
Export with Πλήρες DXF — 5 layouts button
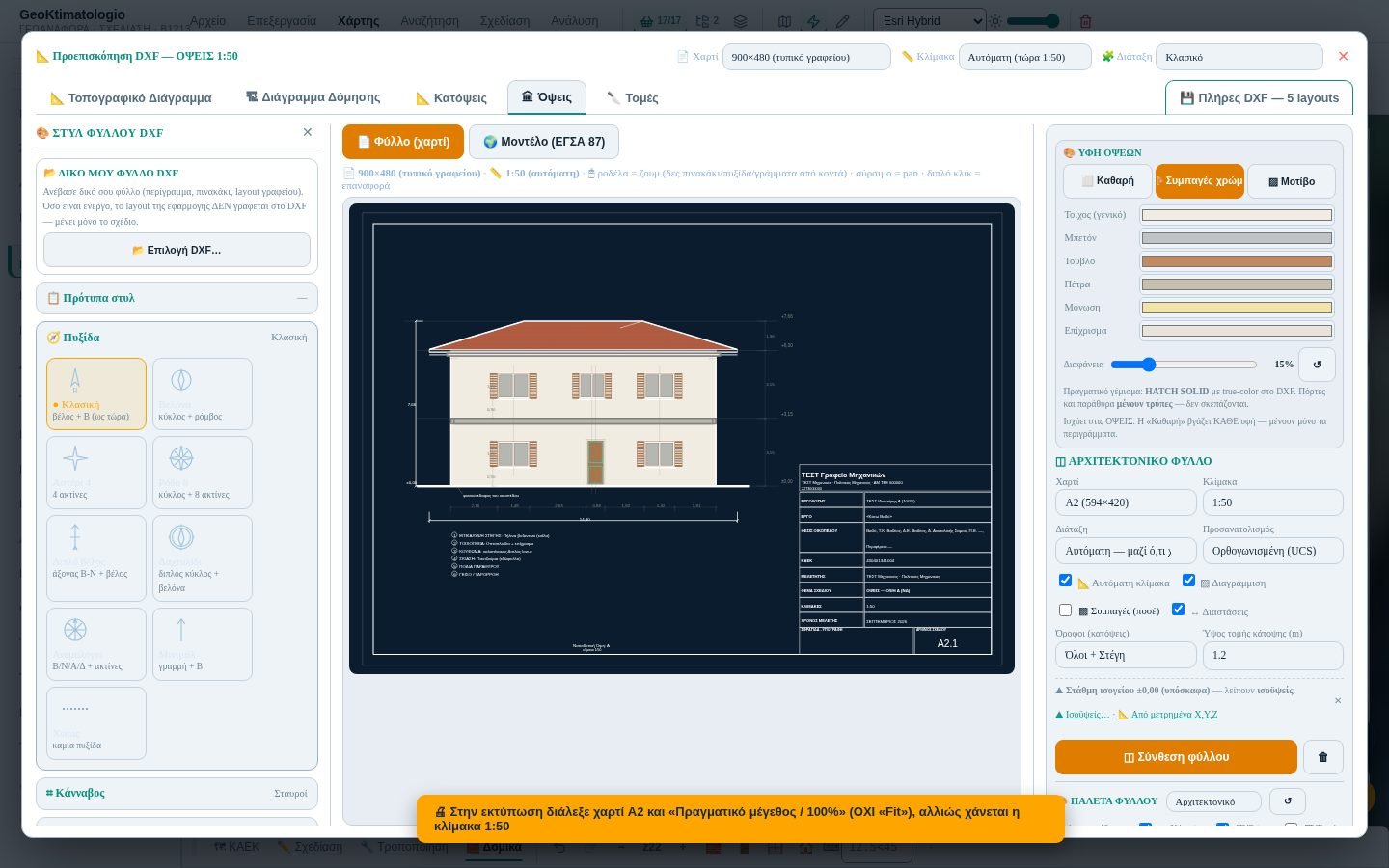(1259, 97)
